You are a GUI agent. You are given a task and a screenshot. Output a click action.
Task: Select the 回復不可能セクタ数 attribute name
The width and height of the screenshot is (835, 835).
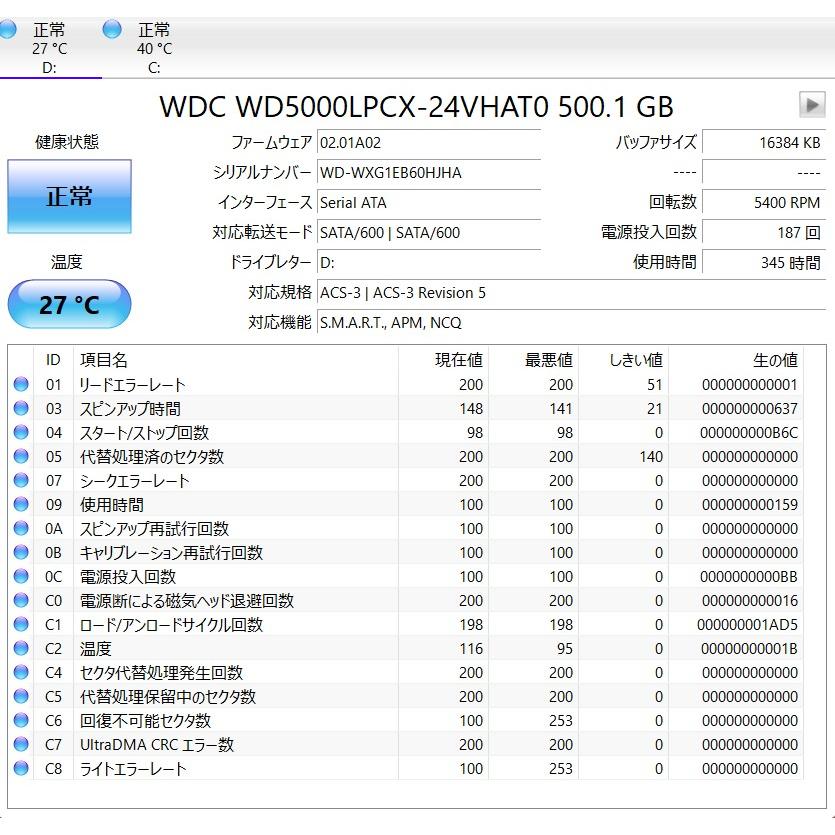click(145, 721)
